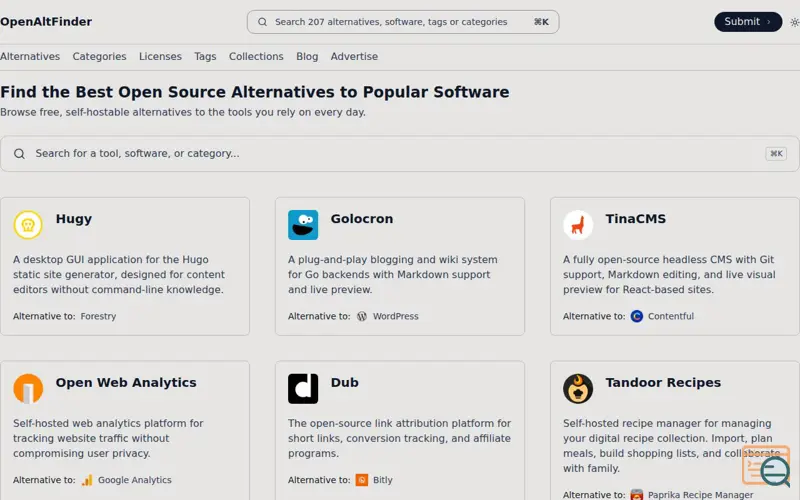Open the Open Web Analytics title
Screen dimensions: 800x500
coord(126,383)
